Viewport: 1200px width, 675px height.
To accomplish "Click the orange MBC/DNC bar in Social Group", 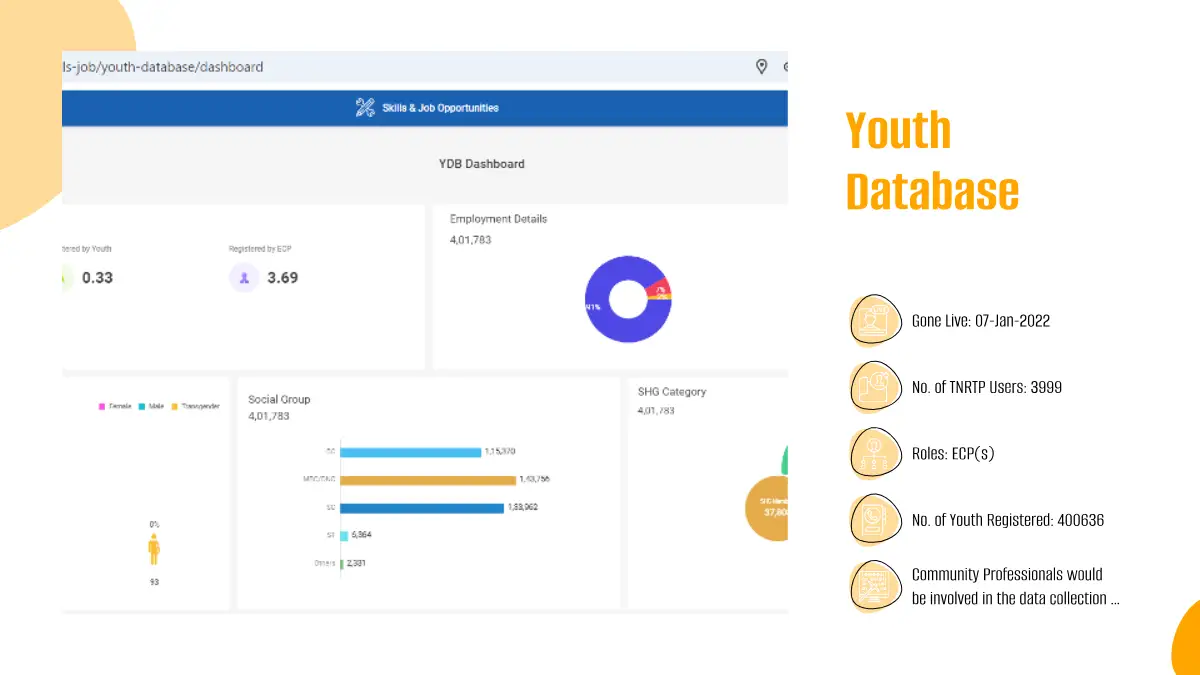I will click(x=427, y=480).
